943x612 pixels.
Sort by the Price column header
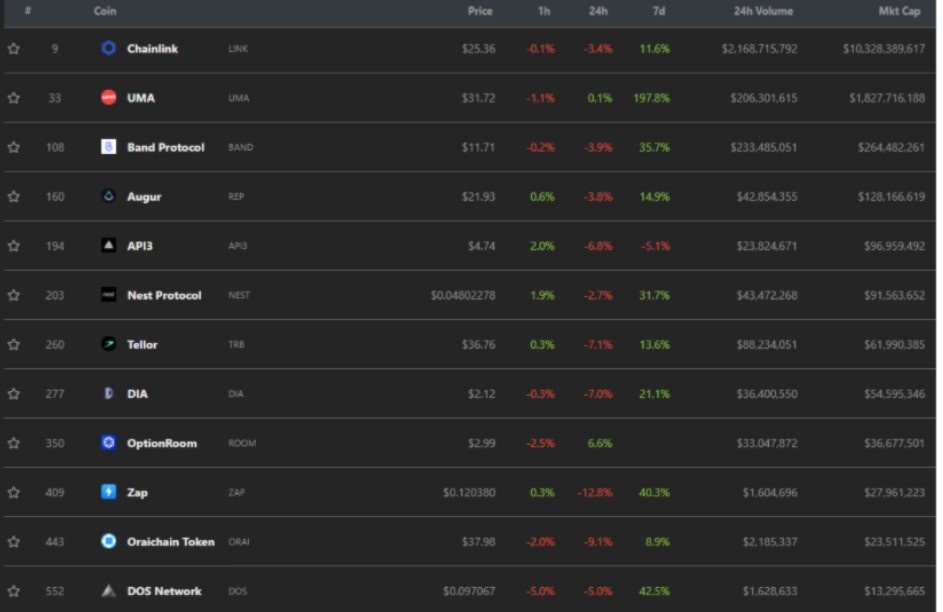(x=480, y=11)
